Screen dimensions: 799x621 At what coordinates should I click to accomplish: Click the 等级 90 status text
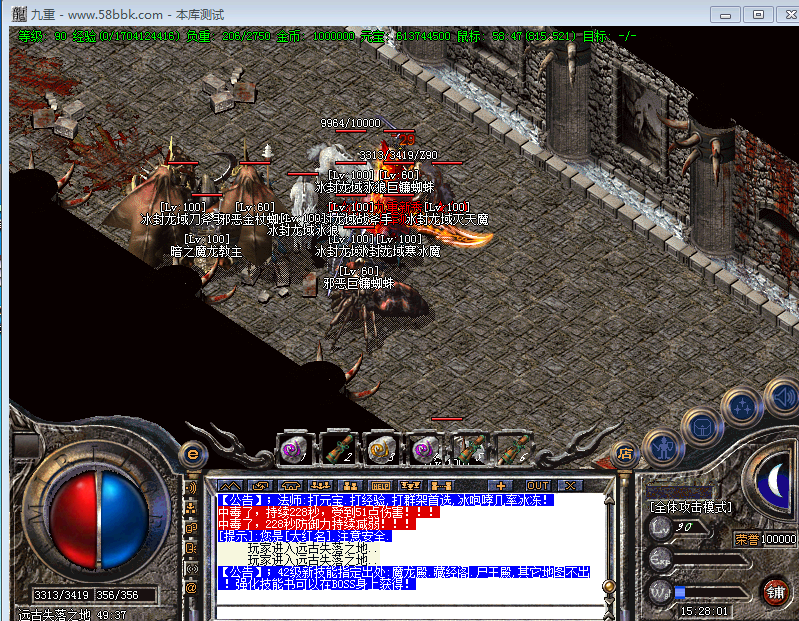point(42,36)
